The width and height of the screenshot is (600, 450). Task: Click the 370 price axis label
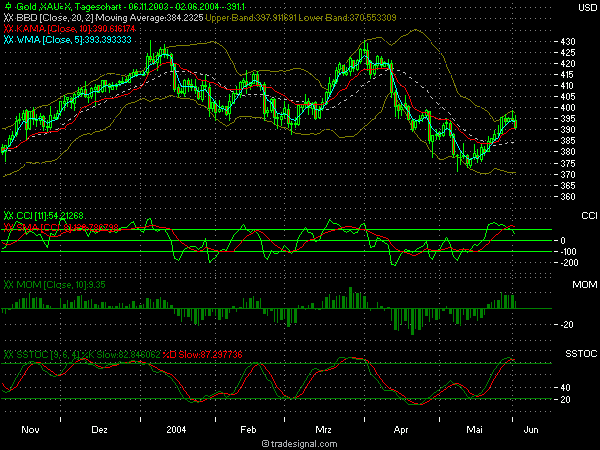click(568, 174)
